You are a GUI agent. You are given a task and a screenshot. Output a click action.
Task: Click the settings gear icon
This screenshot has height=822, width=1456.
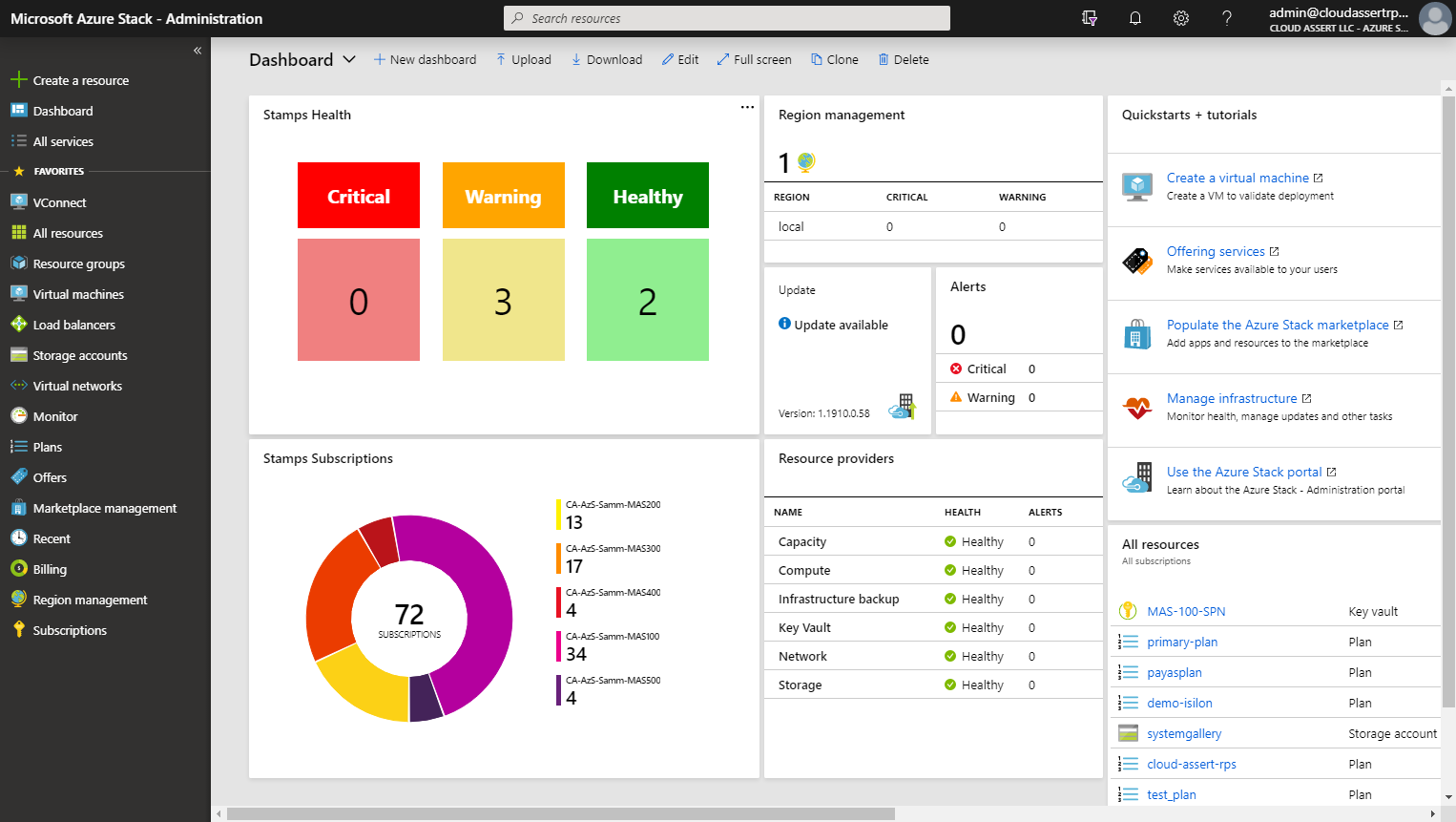[x=1180, y=18]
